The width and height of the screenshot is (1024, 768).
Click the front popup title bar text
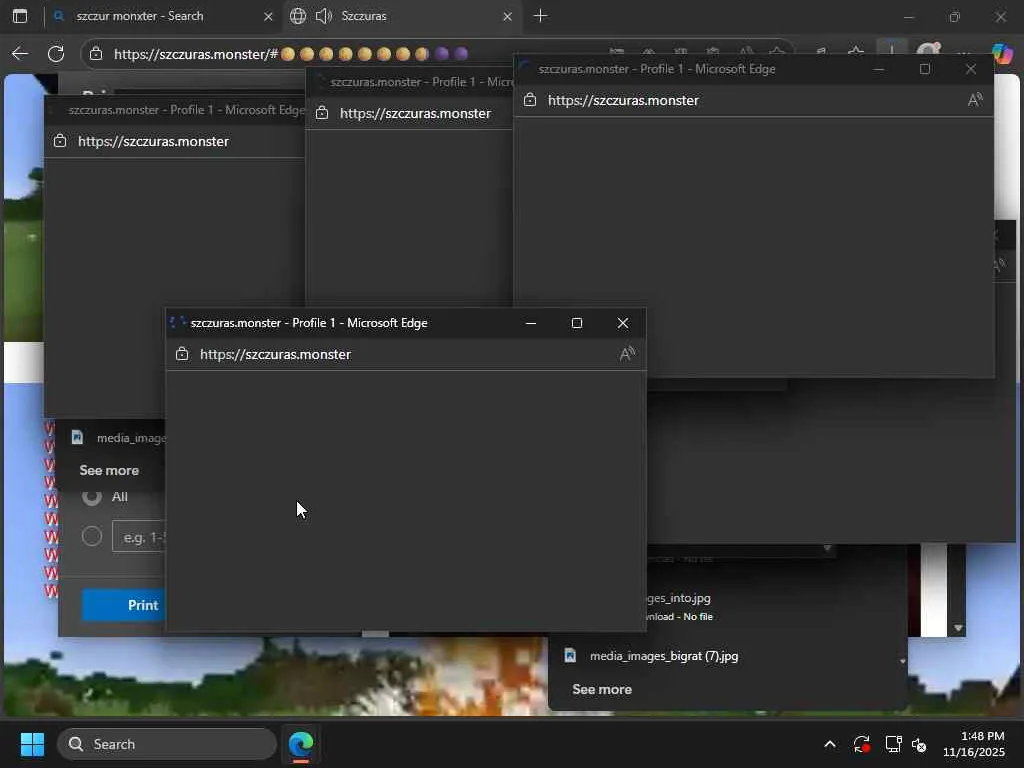click(x=309, y=323)
